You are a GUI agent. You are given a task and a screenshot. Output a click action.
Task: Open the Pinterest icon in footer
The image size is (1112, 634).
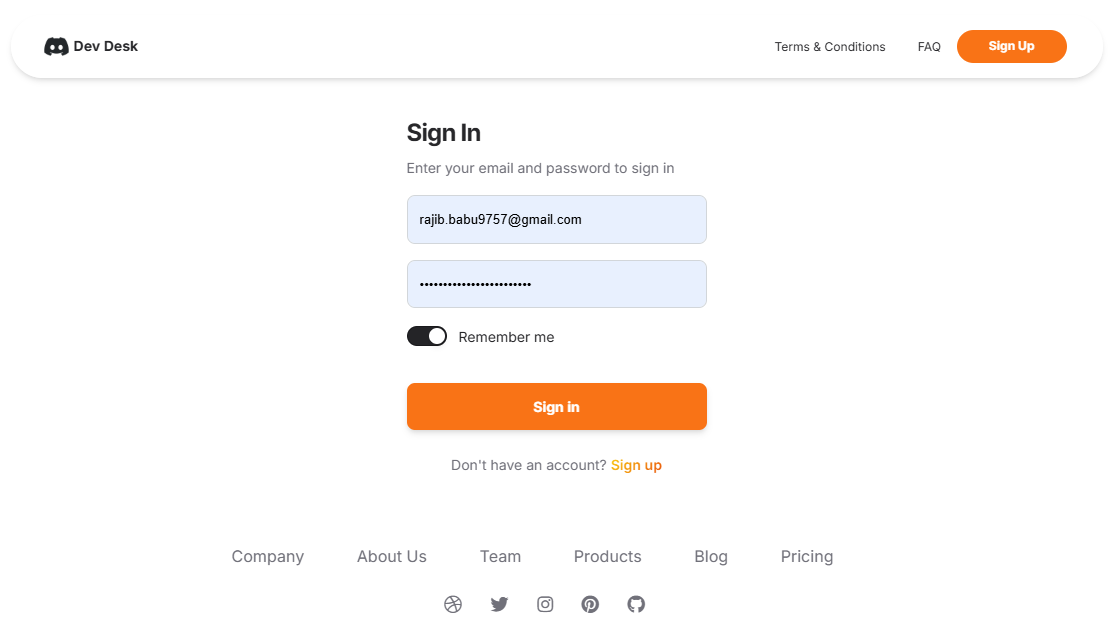point(590,604)
